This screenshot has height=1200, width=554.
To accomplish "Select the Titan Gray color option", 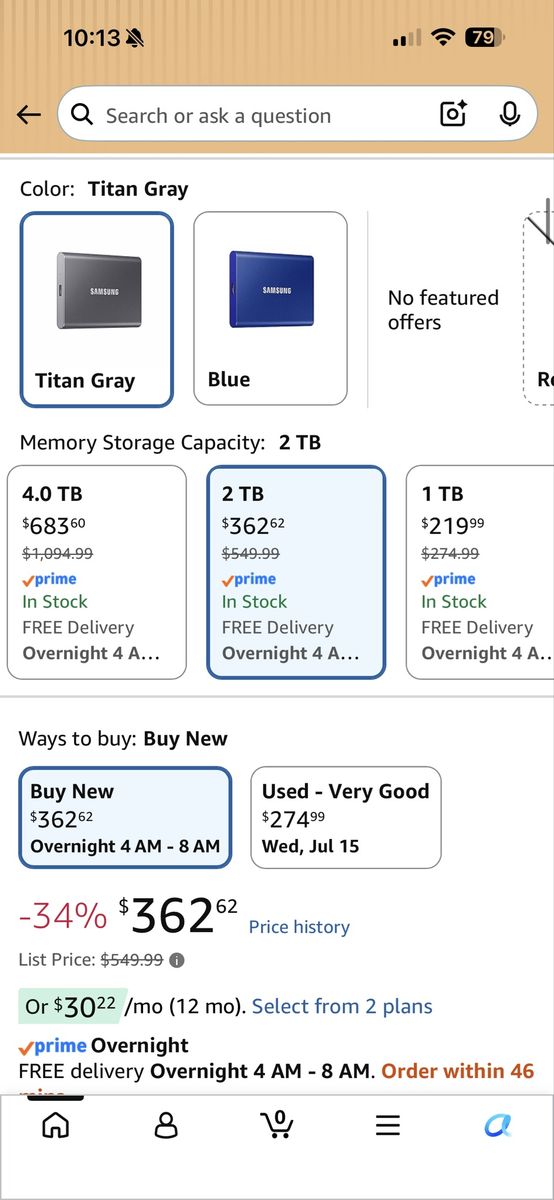I will tap(97, 309).
